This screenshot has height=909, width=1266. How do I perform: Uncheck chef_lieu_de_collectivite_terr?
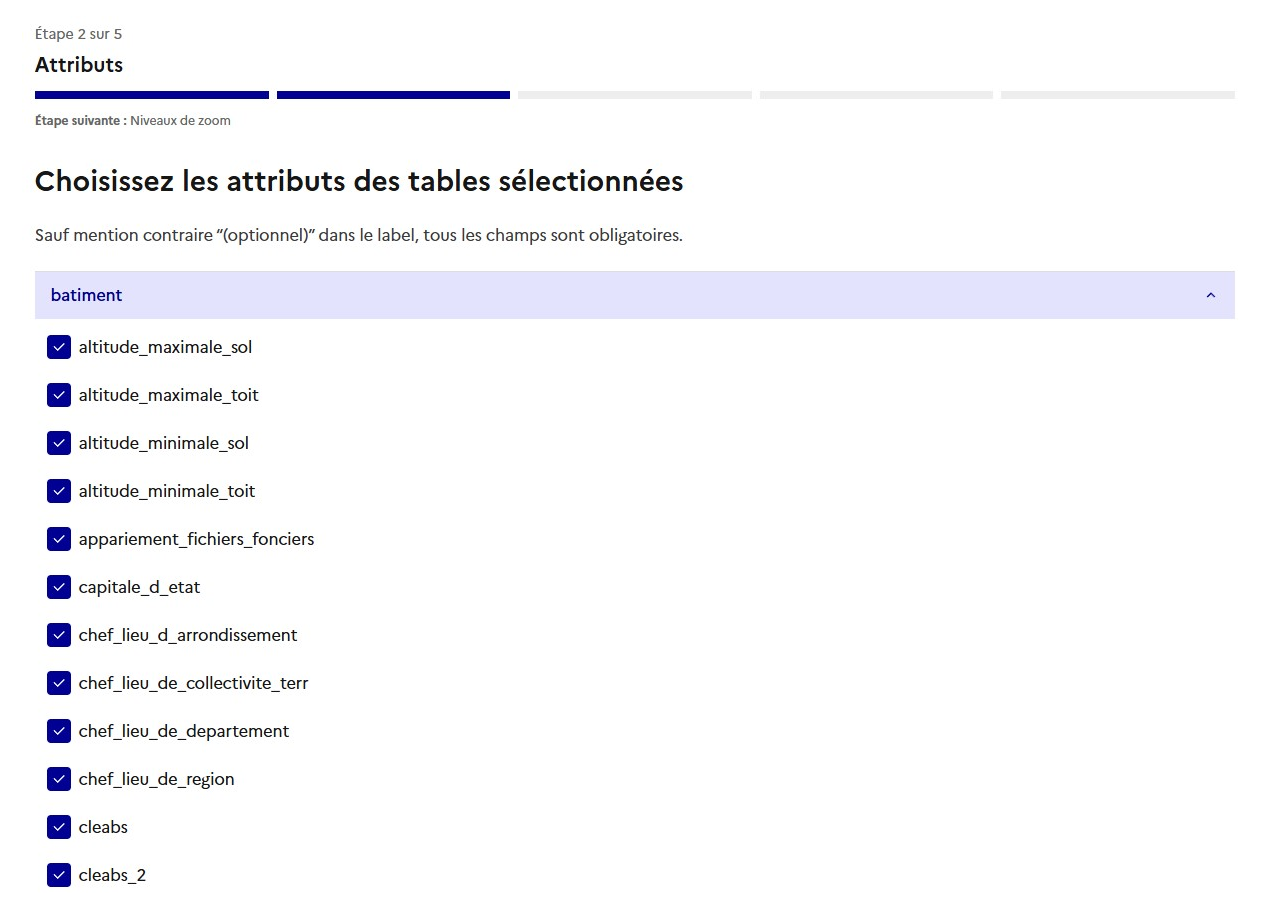(x=59, y=683)
